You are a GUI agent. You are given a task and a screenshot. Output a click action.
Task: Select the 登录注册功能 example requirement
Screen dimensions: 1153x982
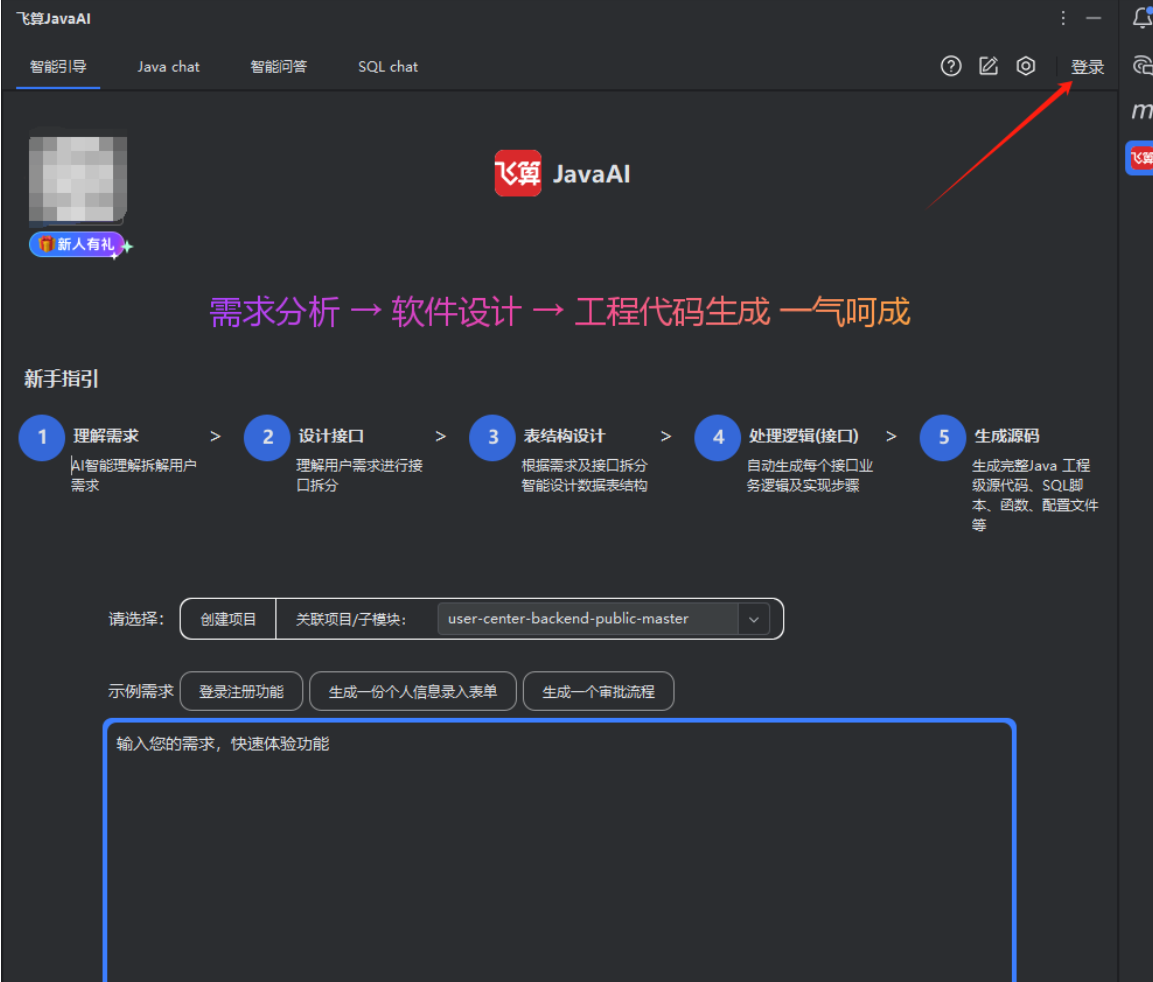tap(241, 691)
